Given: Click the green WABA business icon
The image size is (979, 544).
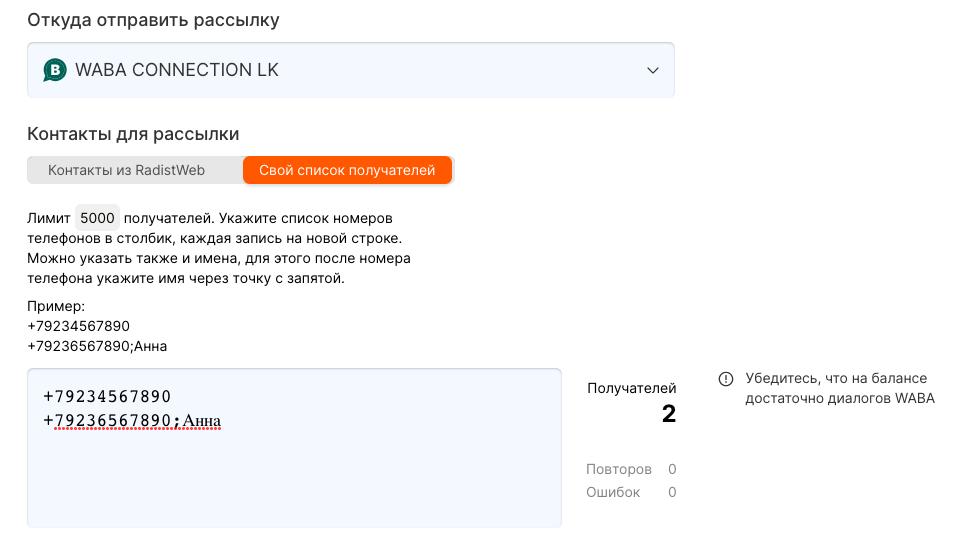Looking at the screenshot, I should pos(55,70).
